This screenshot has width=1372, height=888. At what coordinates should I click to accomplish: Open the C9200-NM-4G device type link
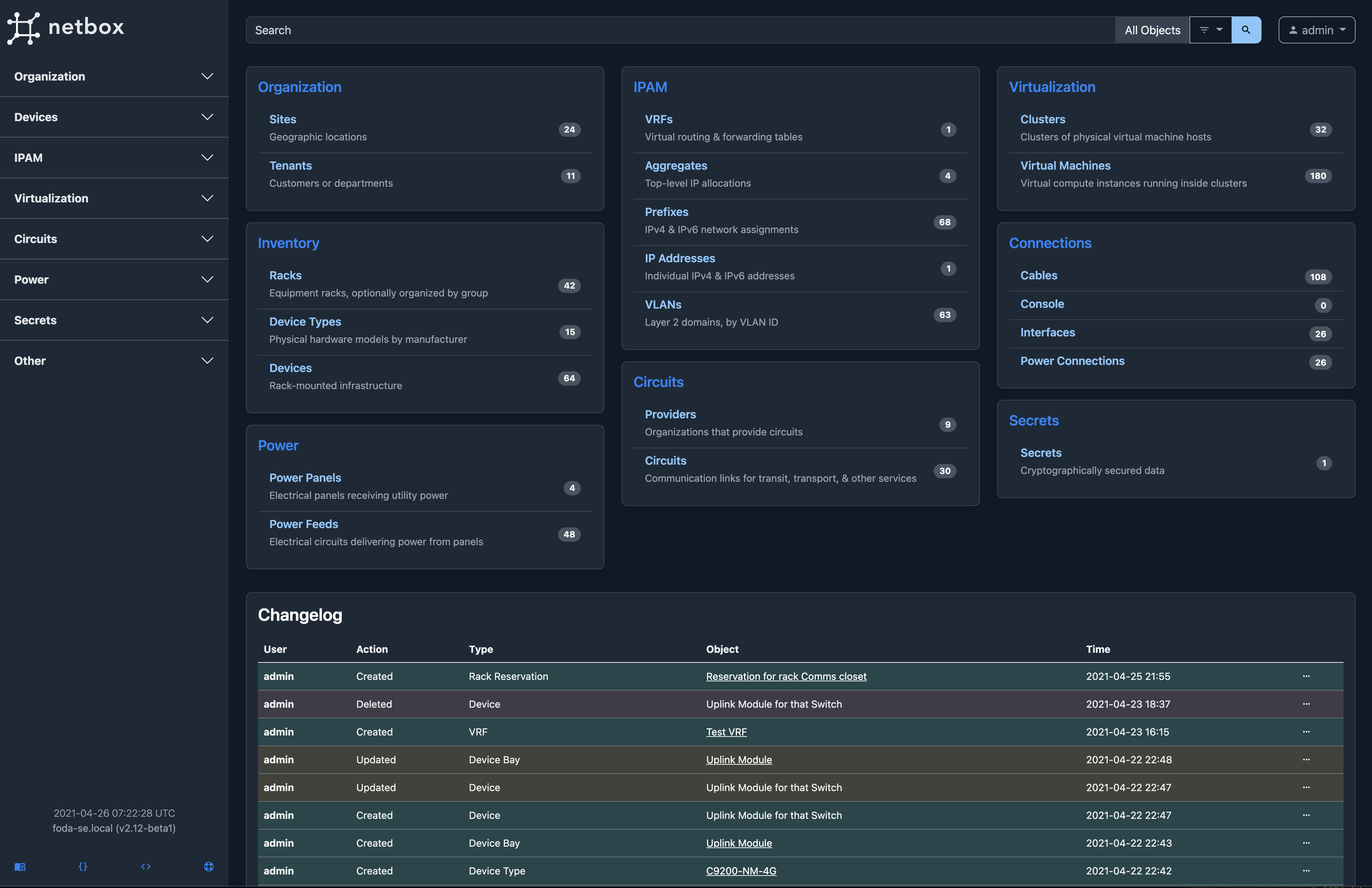pos(741,871)
